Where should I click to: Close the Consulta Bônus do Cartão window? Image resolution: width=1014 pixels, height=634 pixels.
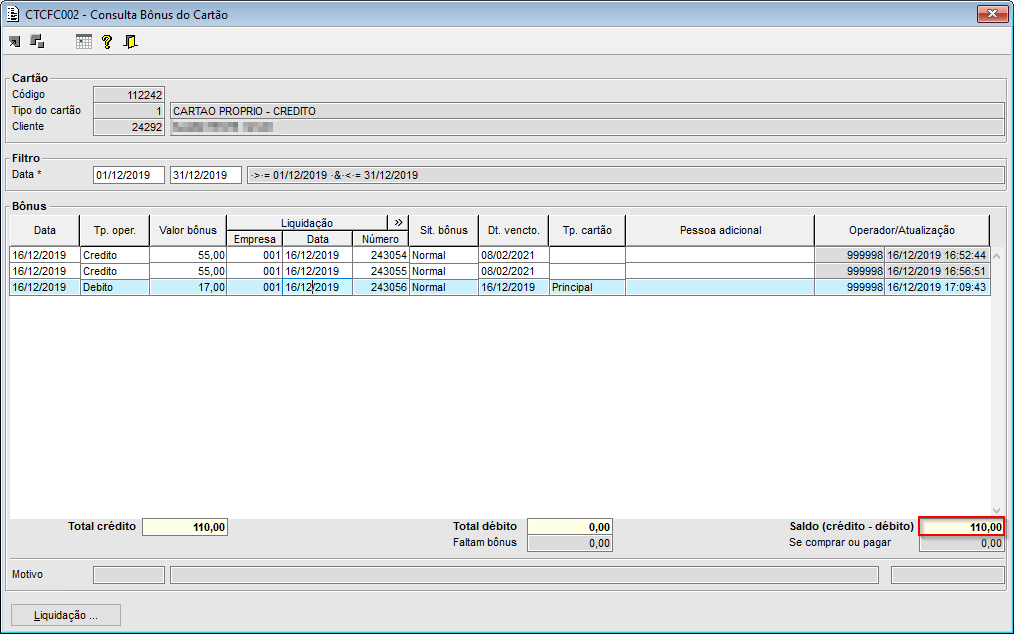[992, 14]
